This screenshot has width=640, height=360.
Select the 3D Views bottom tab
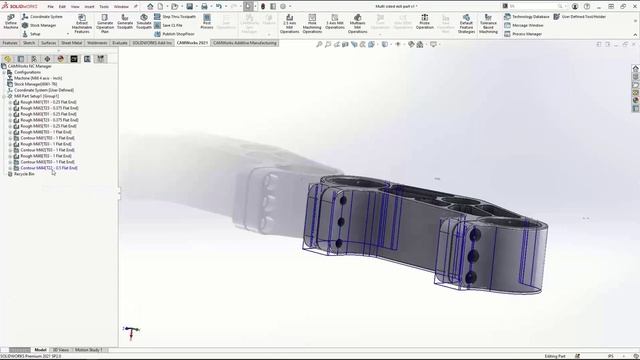click(61, 350)
